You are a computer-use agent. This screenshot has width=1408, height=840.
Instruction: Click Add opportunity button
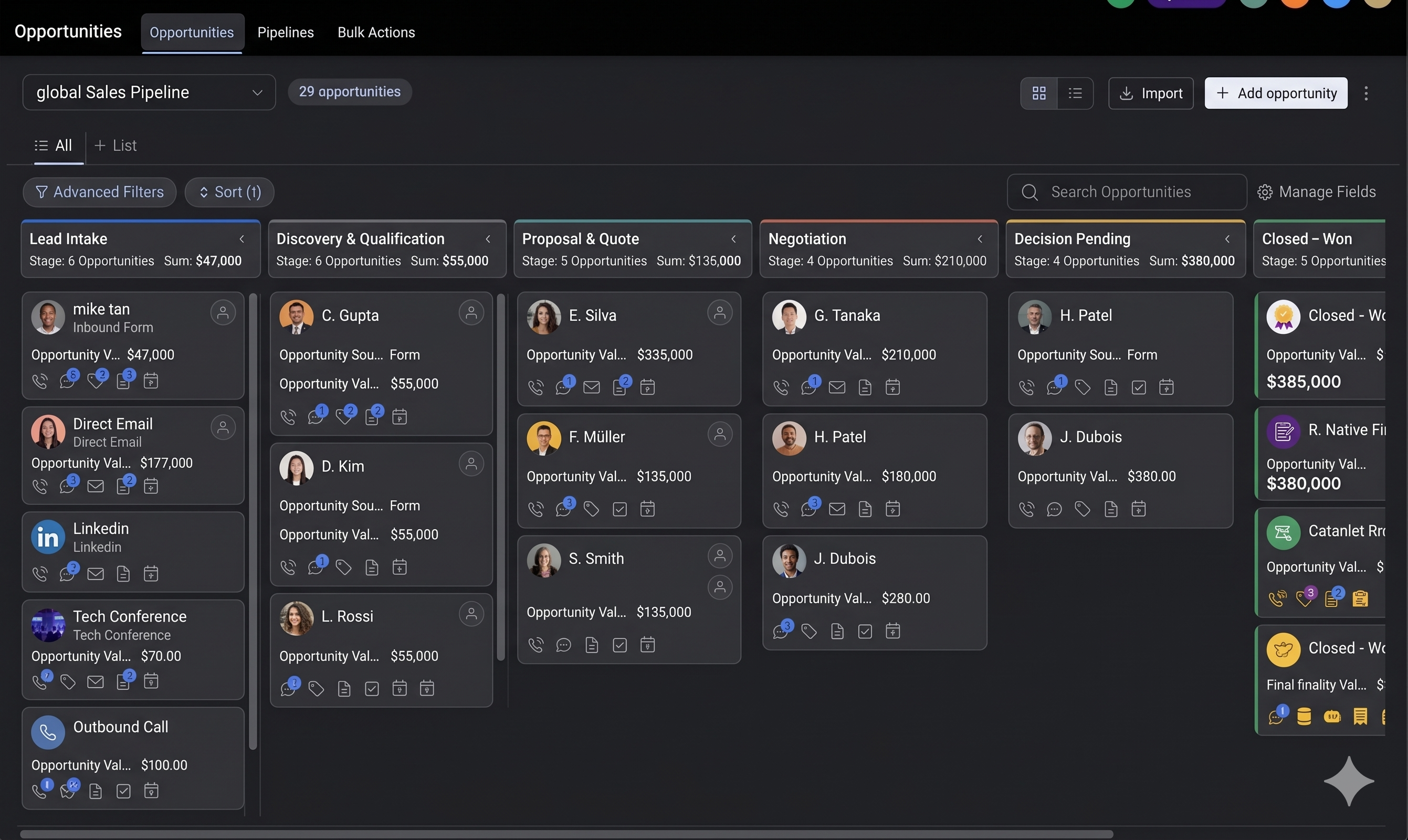(1276, 93)
